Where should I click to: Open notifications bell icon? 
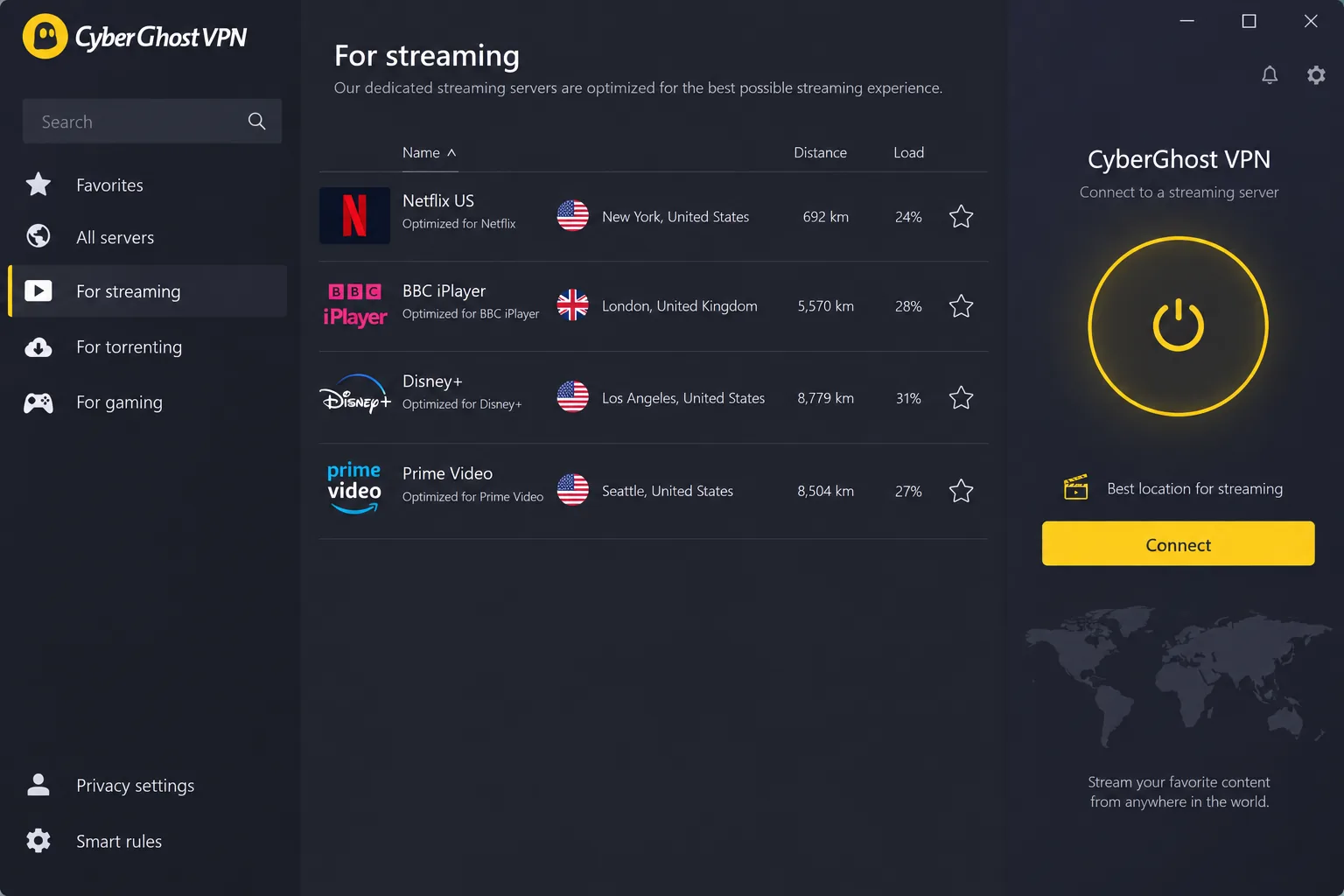point(1270,75)
